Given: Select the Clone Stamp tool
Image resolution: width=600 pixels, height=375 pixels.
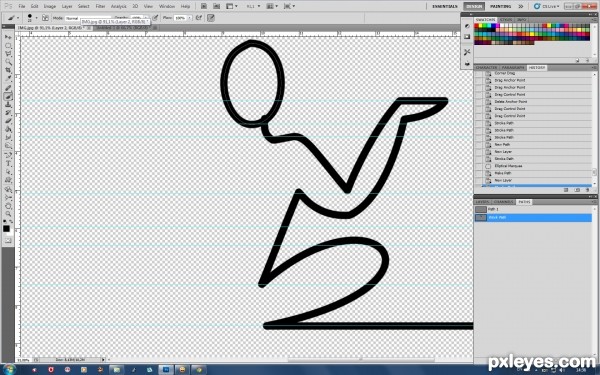Looking at the screenshot, I should pyautogui.click(x=8, y=104).
